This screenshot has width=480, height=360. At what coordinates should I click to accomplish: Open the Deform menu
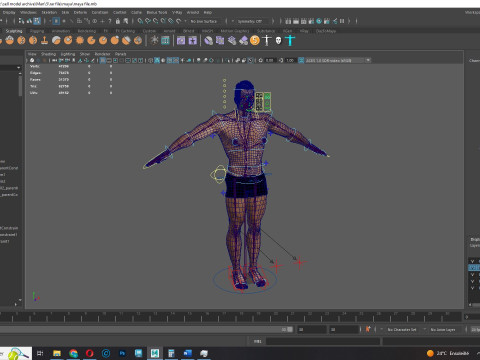[80, 12]
